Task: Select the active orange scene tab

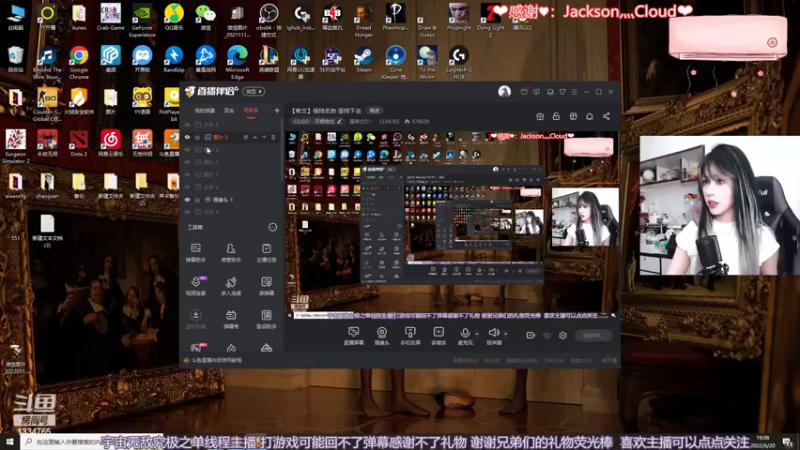Action: pyautogui.click(x=251, y=111)
